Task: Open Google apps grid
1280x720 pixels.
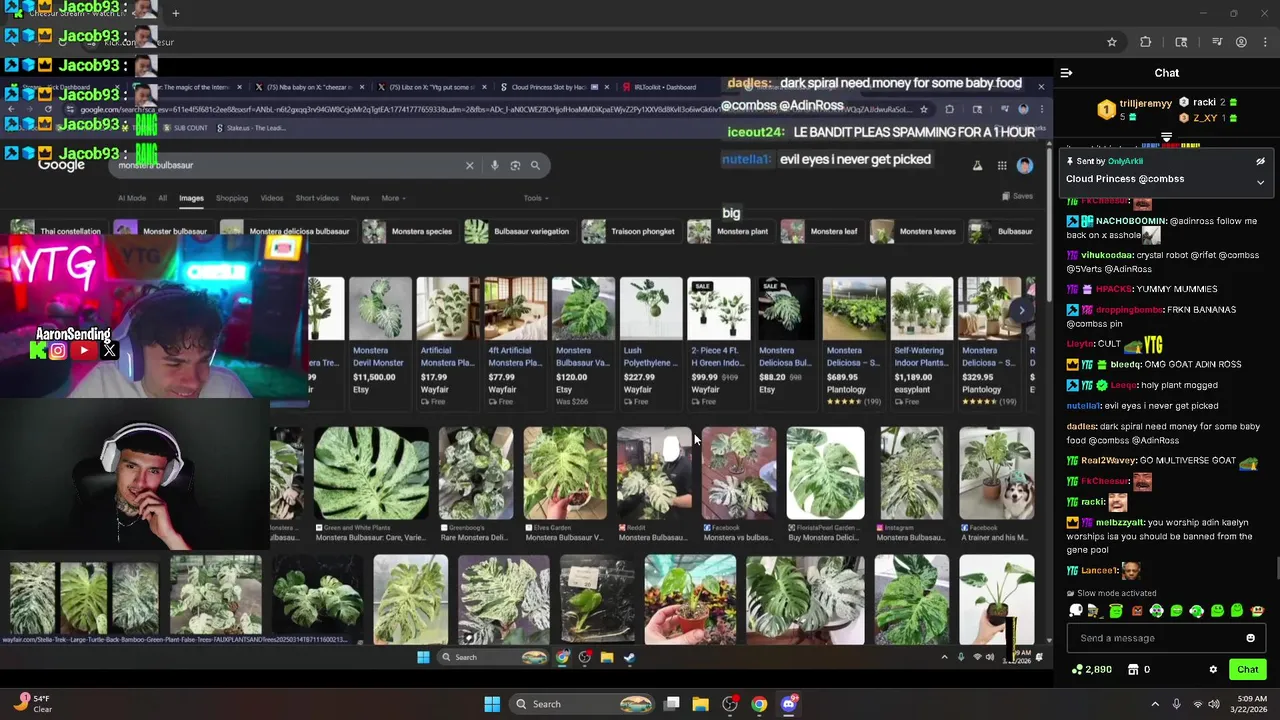Action: click(x=1002, y=166)
